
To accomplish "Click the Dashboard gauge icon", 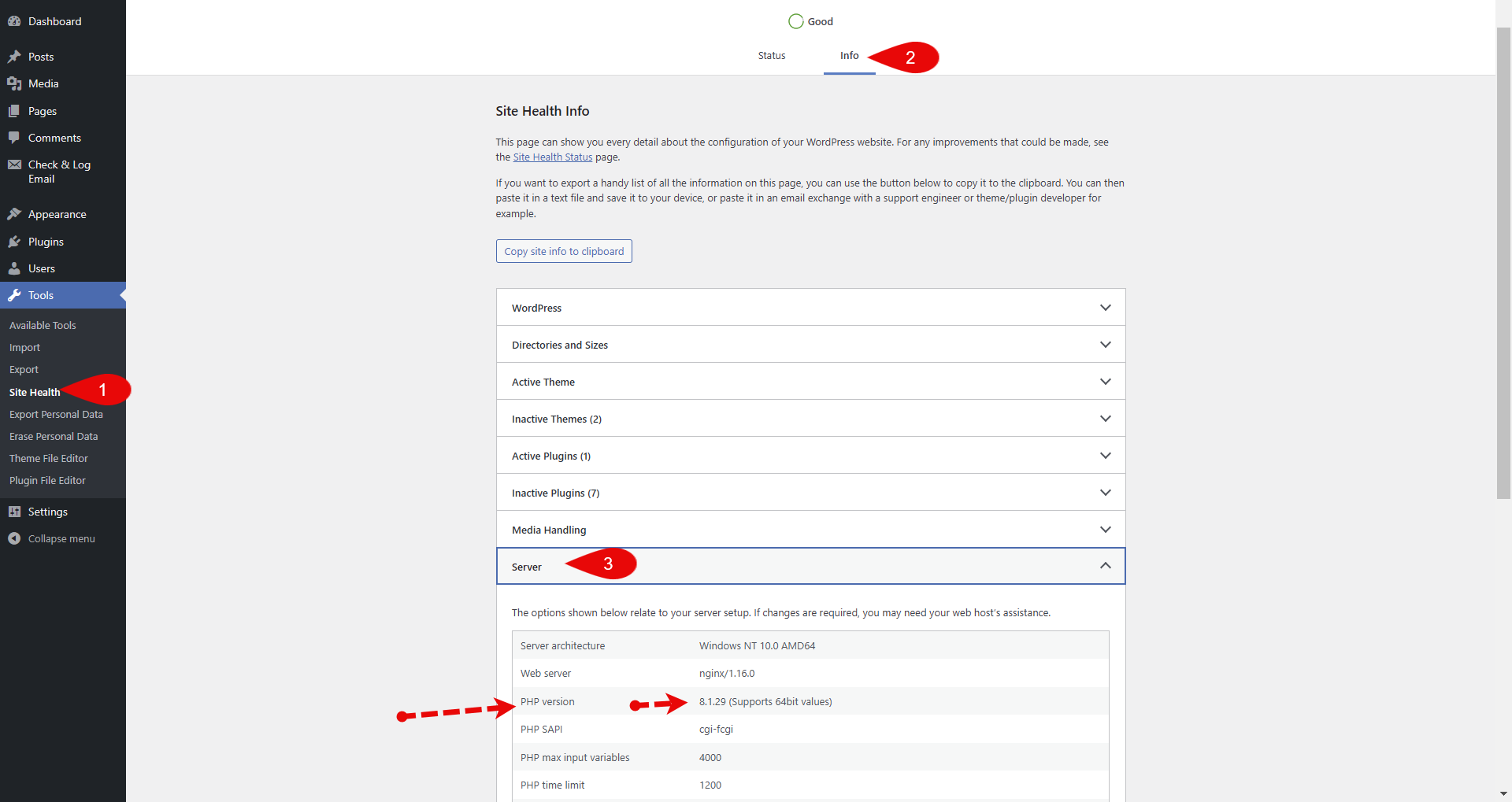I will coord(14,21).
